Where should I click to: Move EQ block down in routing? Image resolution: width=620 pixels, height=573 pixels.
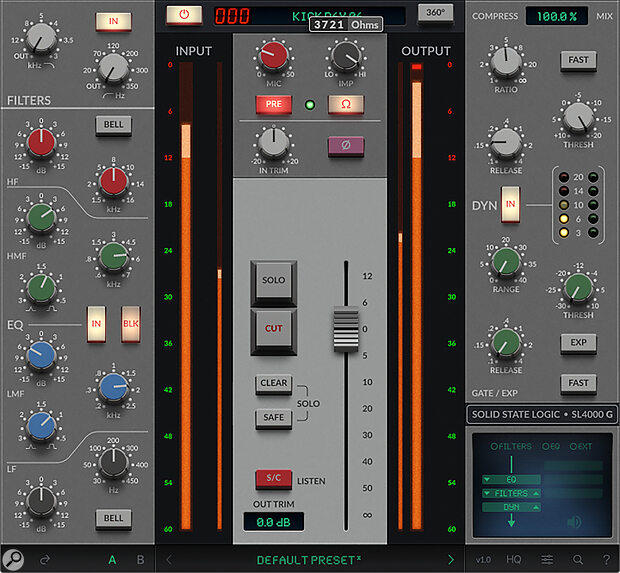point(487,480)
